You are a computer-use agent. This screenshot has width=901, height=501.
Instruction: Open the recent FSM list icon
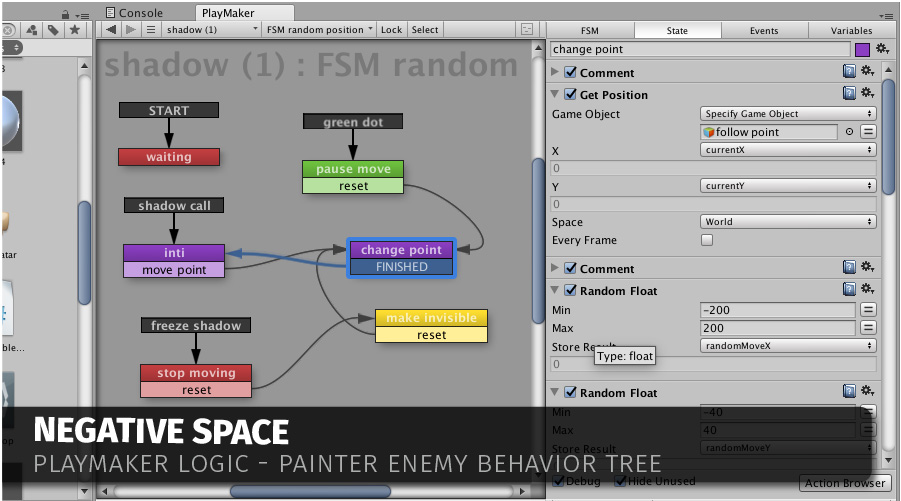[150, 30]
